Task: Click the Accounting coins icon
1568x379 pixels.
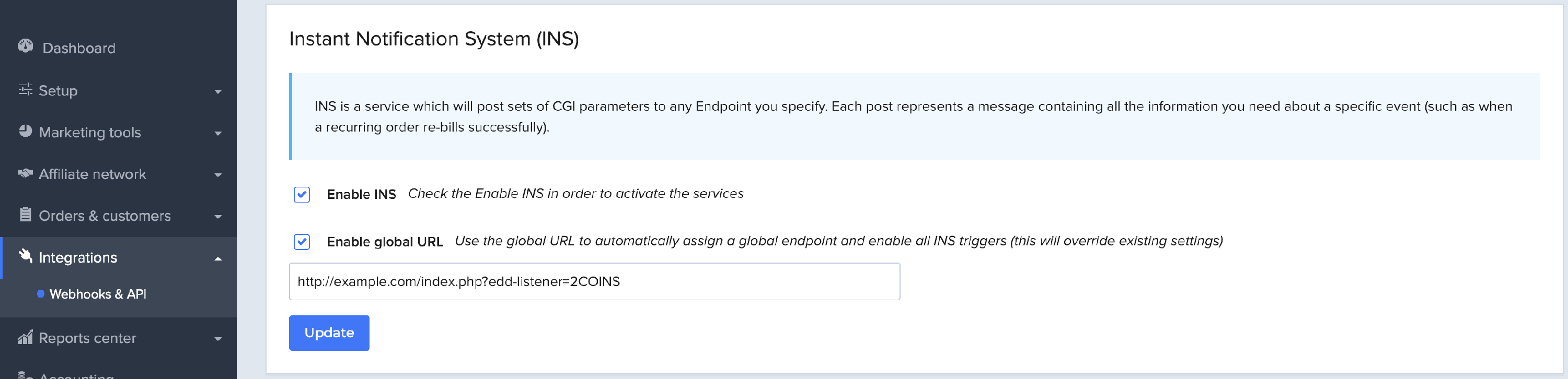Action: click(25, 375)
